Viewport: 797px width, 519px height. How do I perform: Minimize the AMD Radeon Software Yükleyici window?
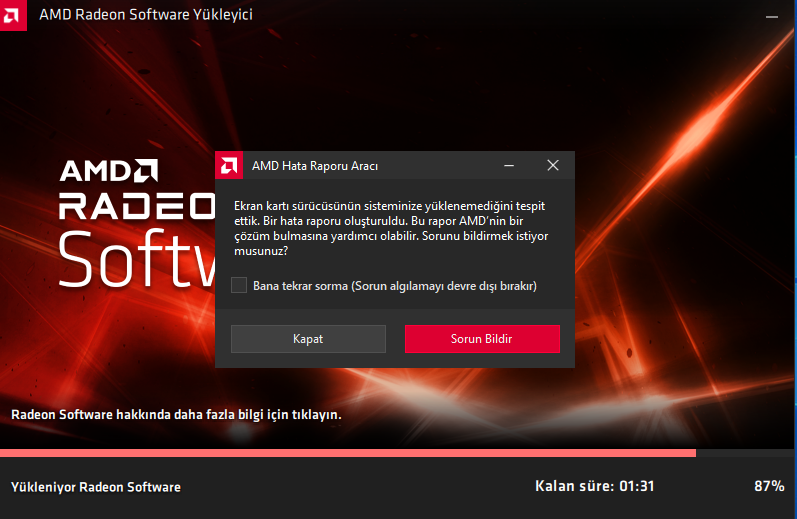(x=772, y=16)
